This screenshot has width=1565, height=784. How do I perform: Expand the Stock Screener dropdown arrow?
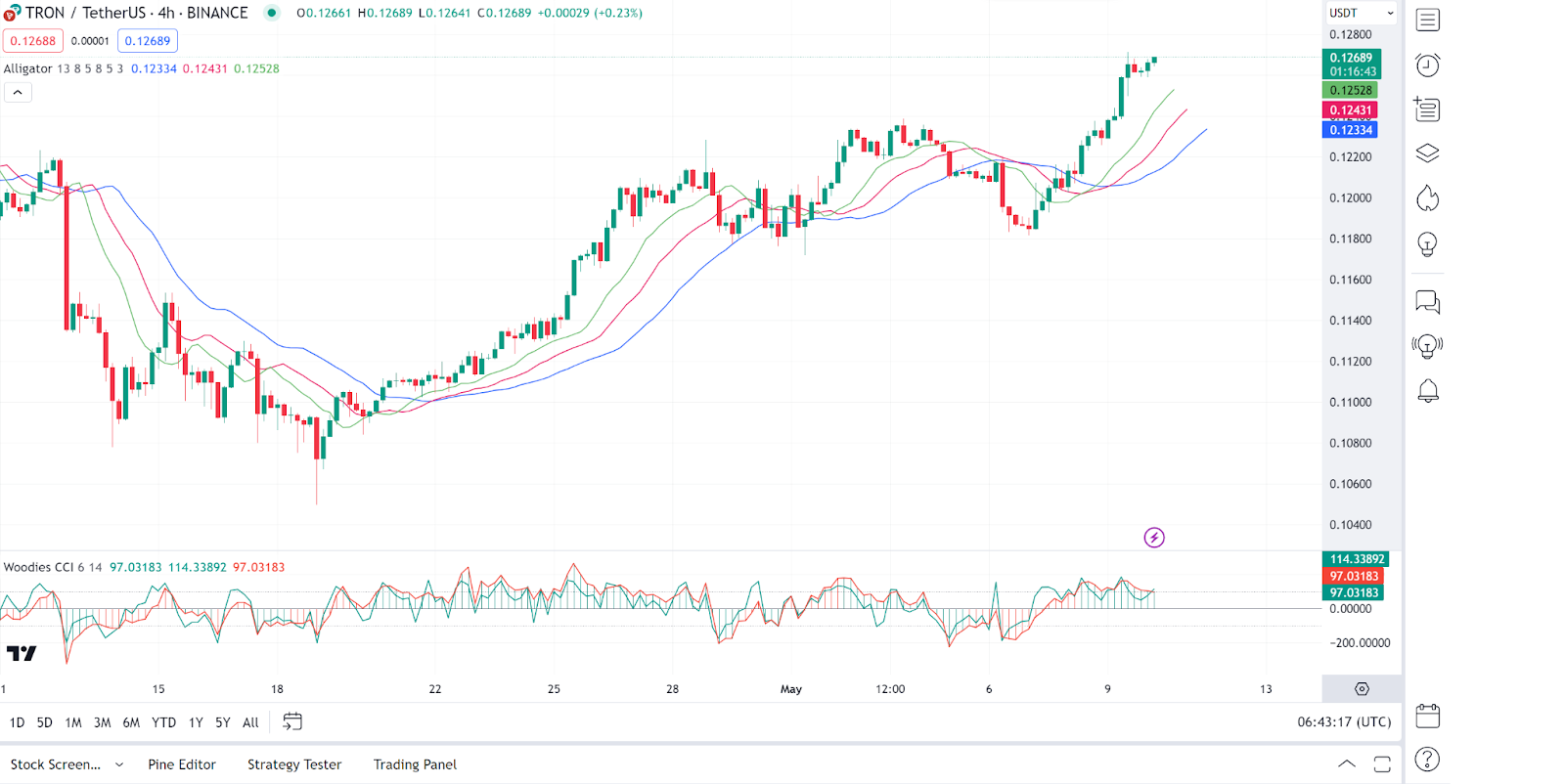click(119, 764)
